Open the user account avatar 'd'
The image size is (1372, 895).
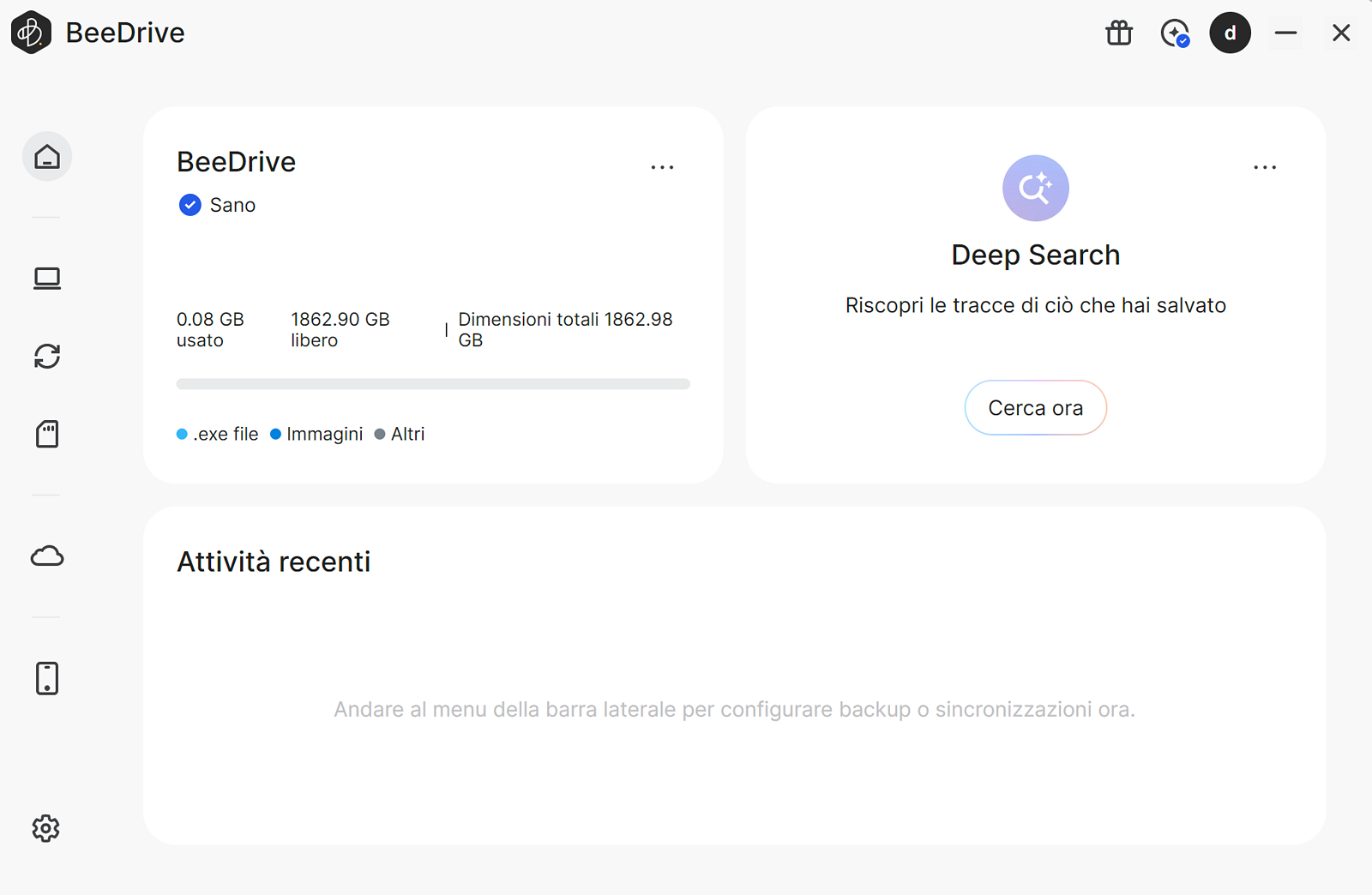1231,33
